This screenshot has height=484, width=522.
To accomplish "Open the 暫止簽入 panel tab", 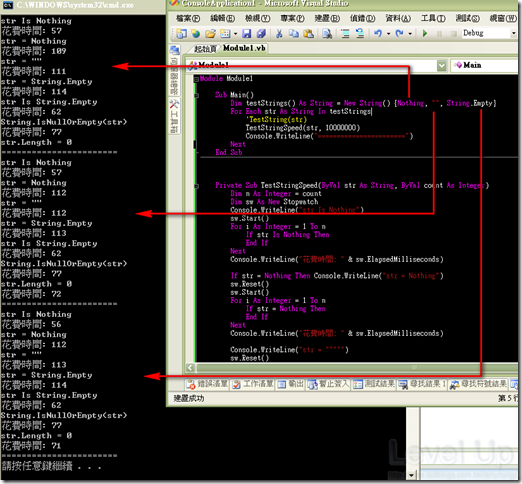I will pos(328,384).
